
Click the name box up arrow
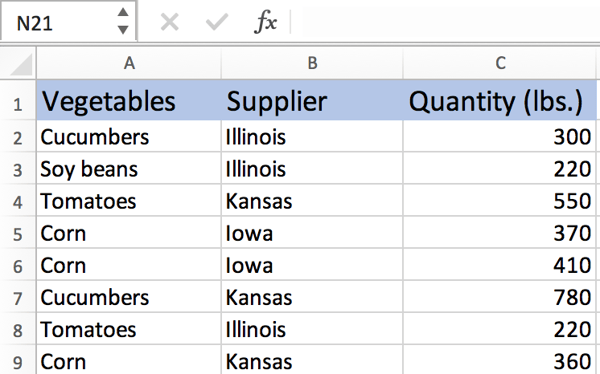[x=123, y=12]
